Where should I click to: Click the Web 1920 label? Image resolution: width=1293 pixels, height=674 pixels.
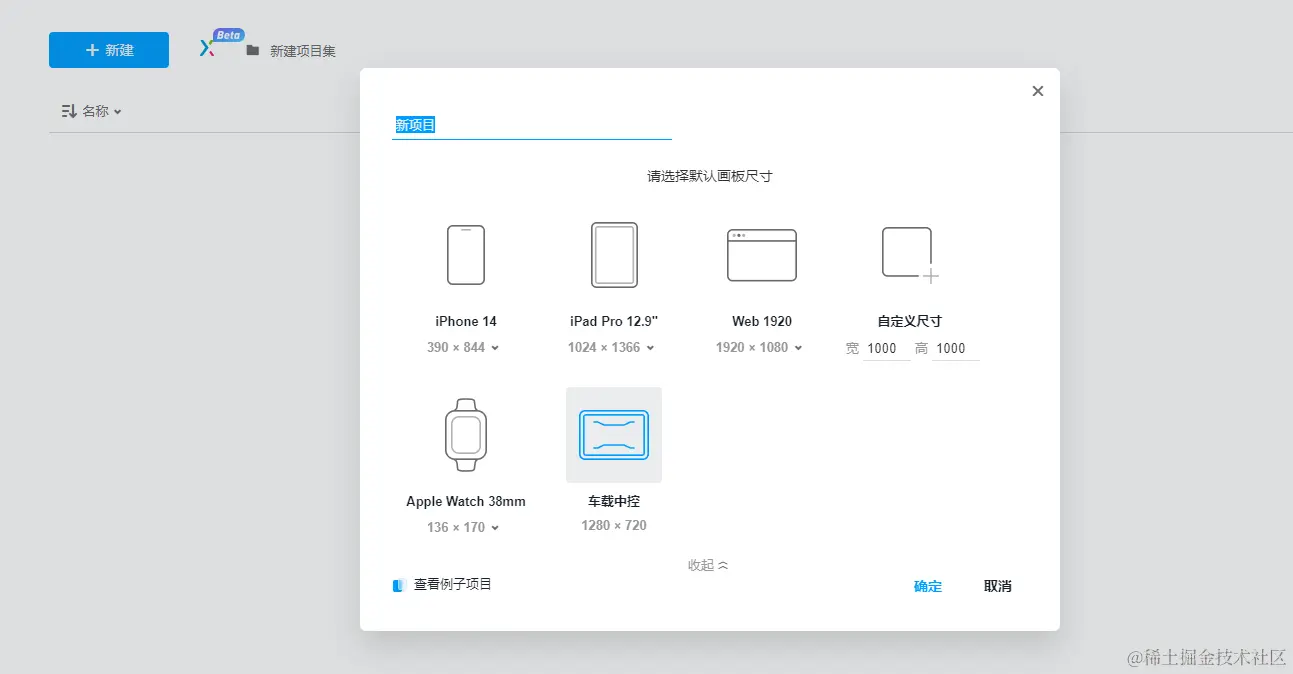(x=762, y=322)
